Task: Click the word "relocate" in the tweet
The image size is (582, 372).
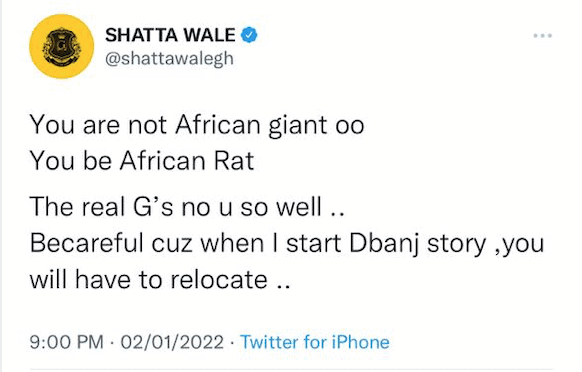Action: 219,280
